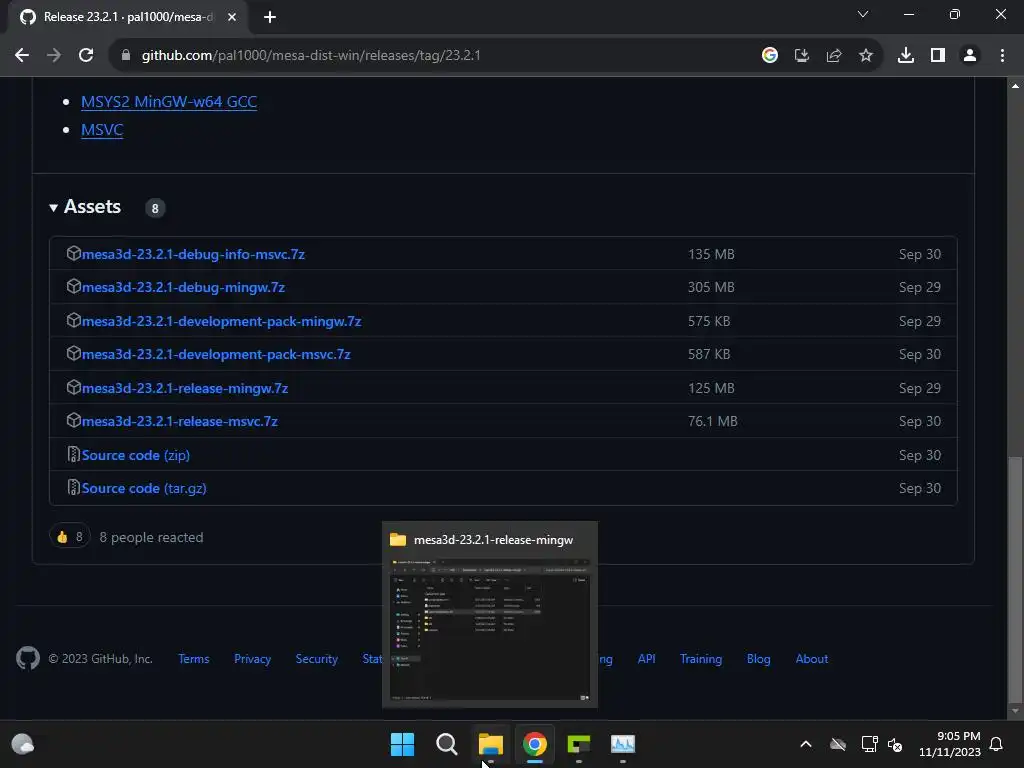Download mesa3d-23.2.1-debug-mingw.7z
The height and width of the screenshot is (768, 1024).
(x=183, y=287)
